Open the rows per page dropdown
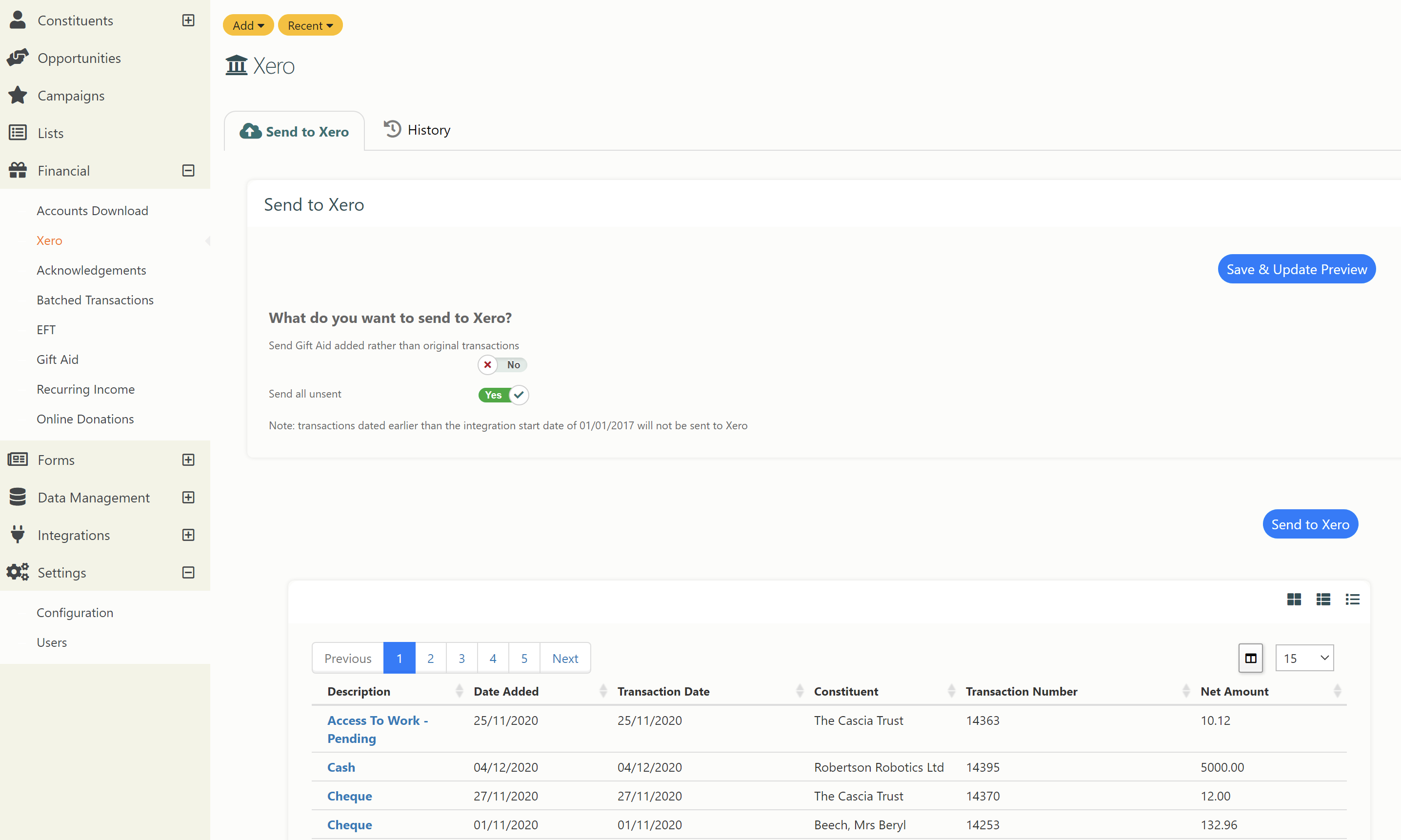1401x840 pixels. coord(1305,658)
